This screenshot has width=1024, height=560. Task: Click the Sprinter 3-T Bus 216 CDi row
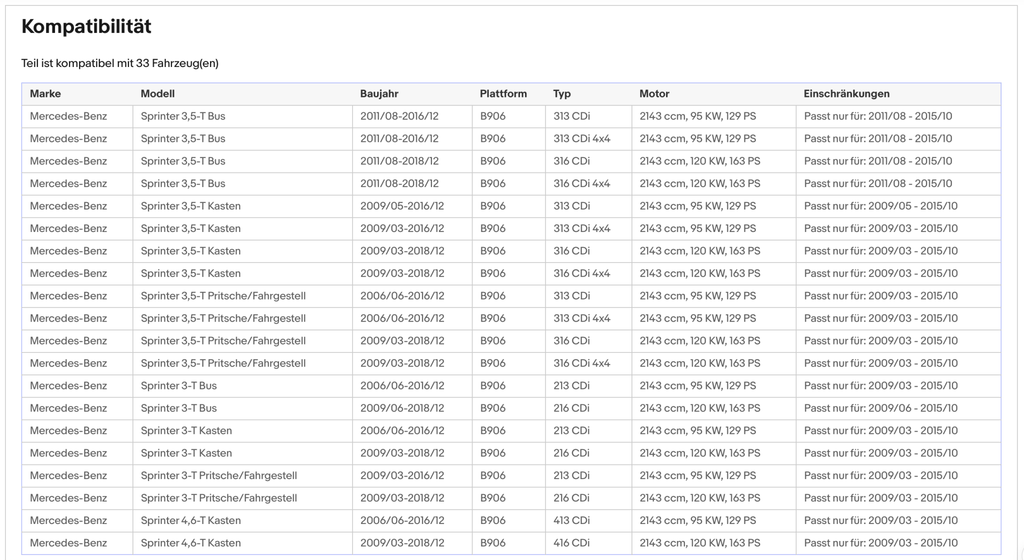pos(511,409)
